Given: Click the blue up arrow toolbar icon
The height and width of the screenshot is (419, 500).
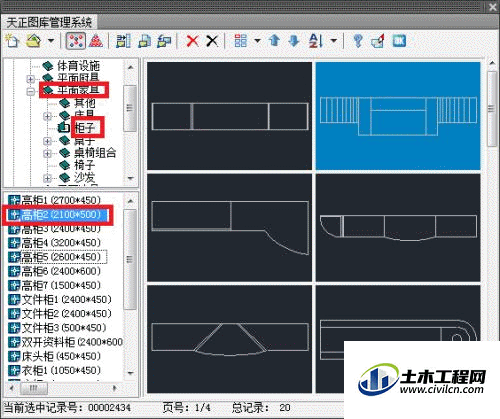Looking at the screenshot, I should pyautogui.click(x=274, y=41).
